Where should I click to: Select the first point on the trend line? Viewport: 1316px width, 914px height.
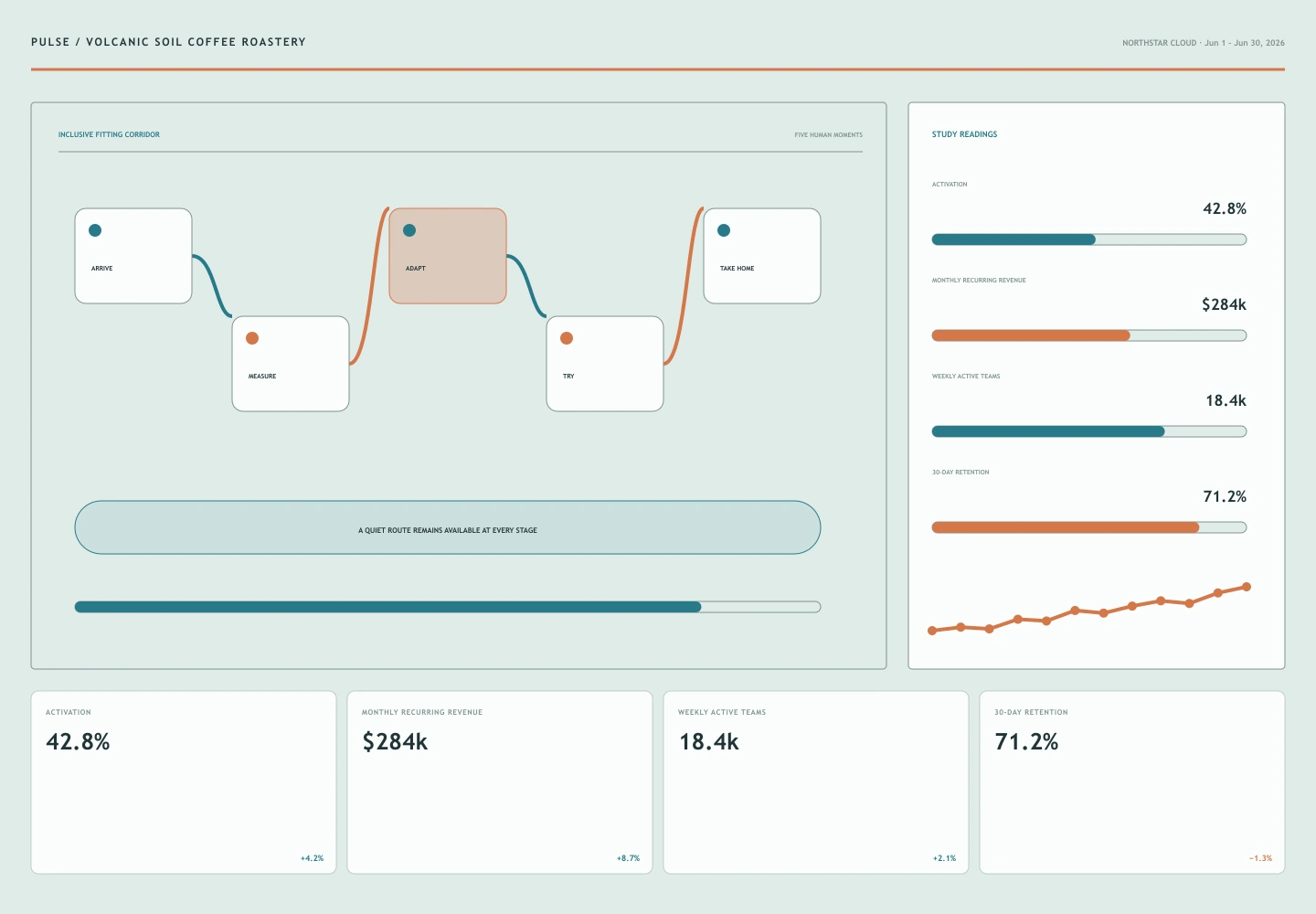pyautogui.click(x=932, y=631)
